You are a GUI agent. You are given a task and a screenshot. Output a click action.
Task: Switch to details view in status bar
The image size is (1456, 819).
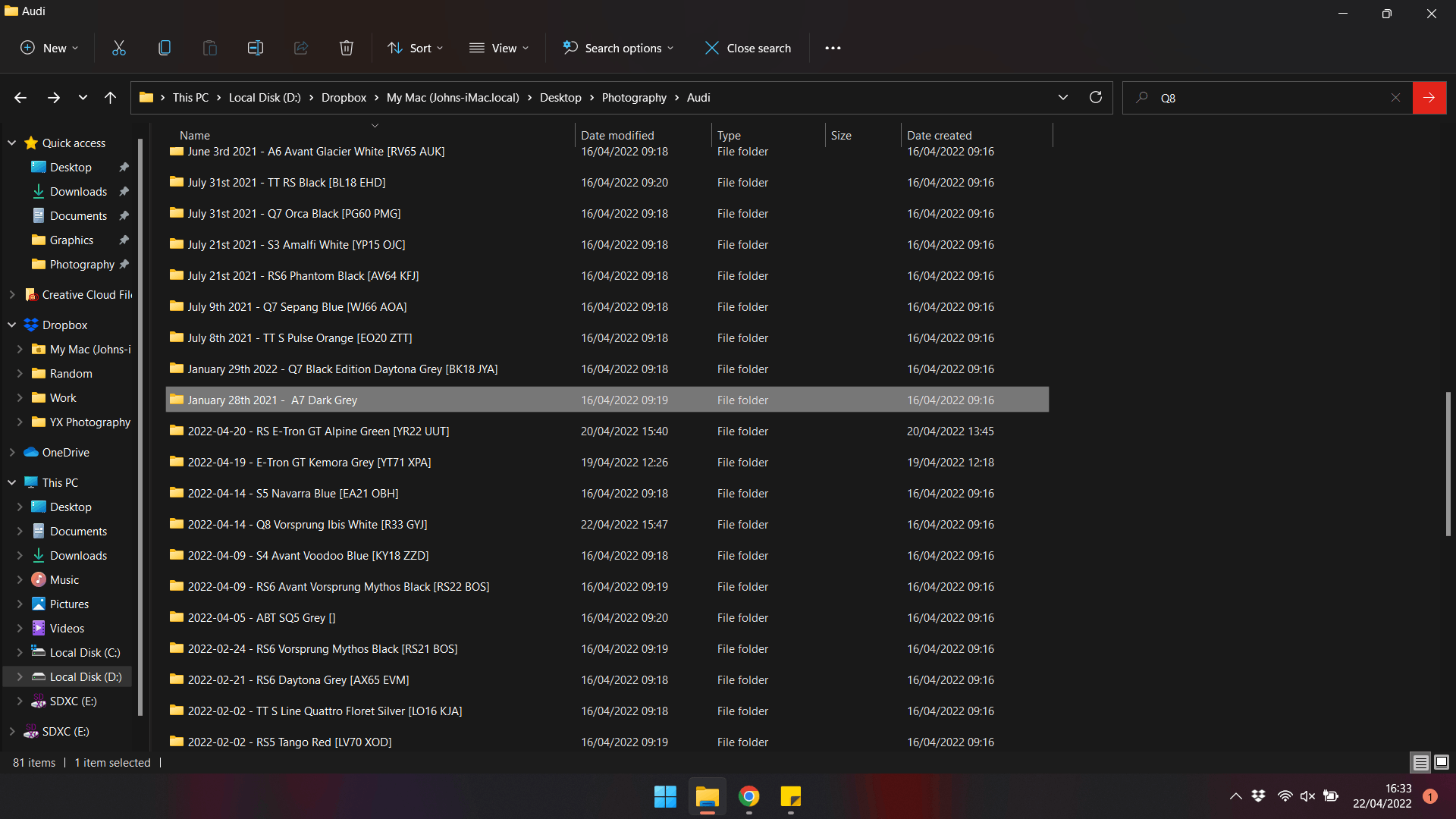(1420, 763)
